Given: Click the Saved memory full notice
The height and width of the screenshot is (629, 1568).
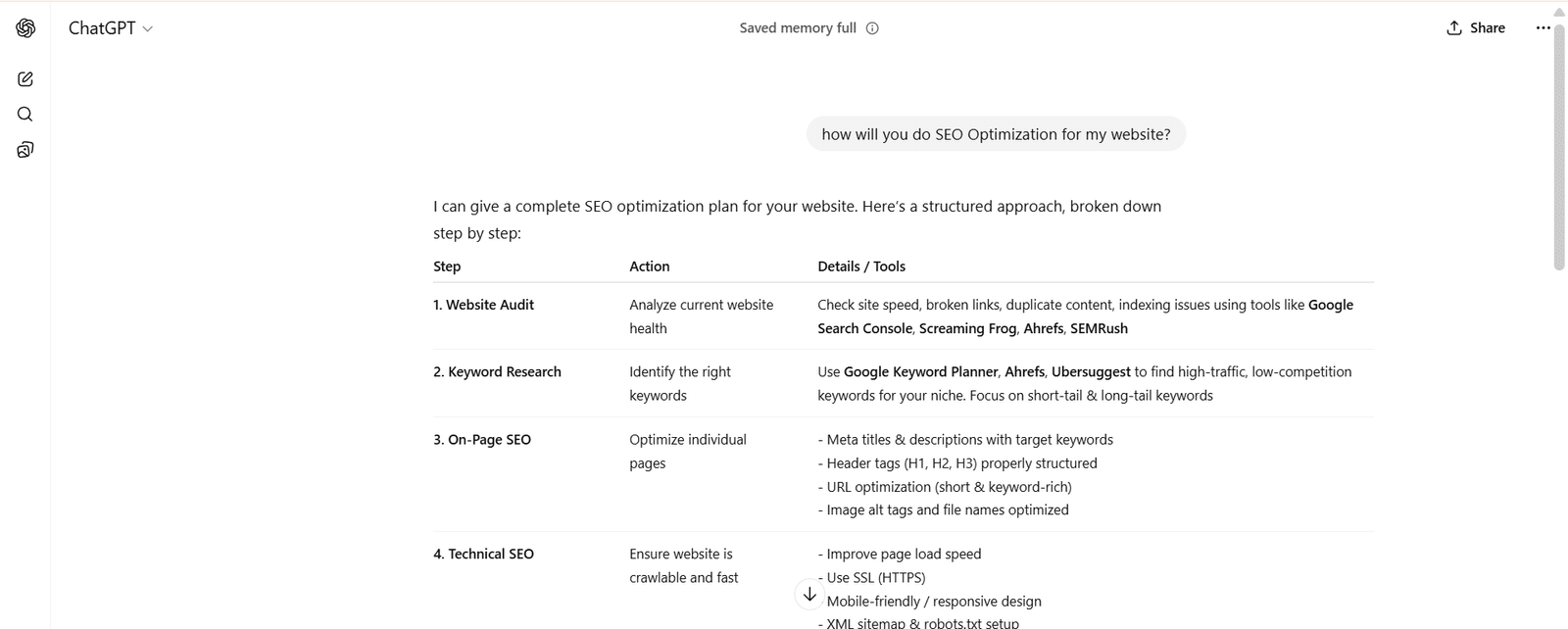Looking at the screenshot, I should pos(798,28).
